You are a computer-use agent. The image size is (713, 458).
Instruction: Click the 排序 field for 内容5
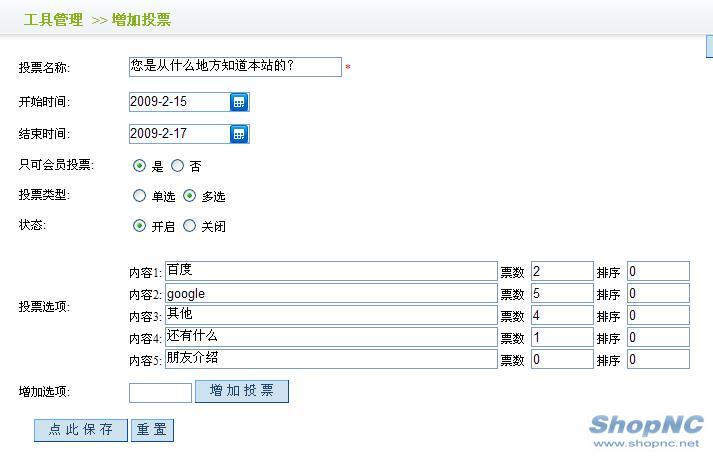click(658, 360)
